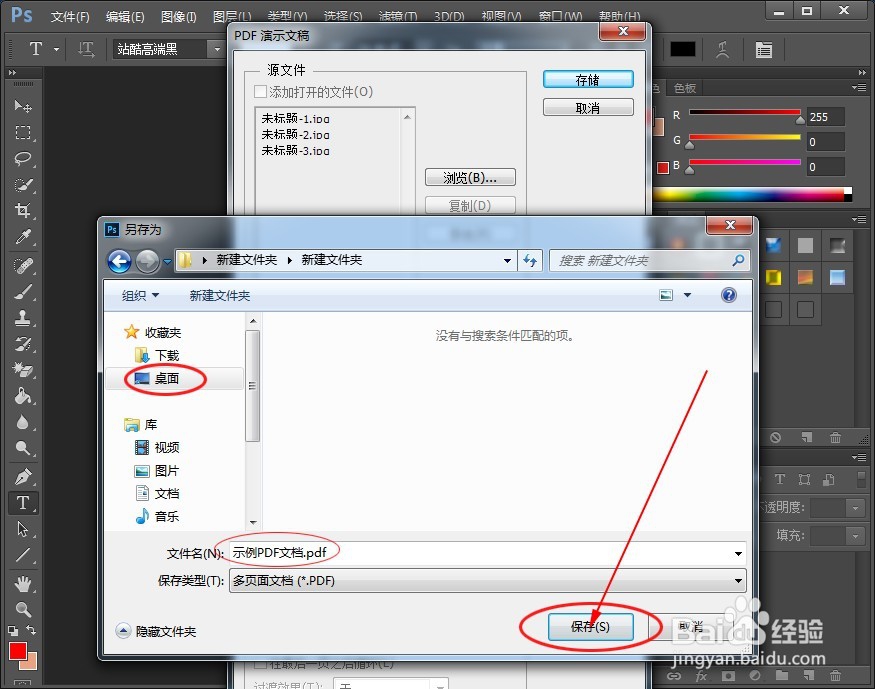Swap foreground and background colors
875x689 pixels.
[31, 630]
